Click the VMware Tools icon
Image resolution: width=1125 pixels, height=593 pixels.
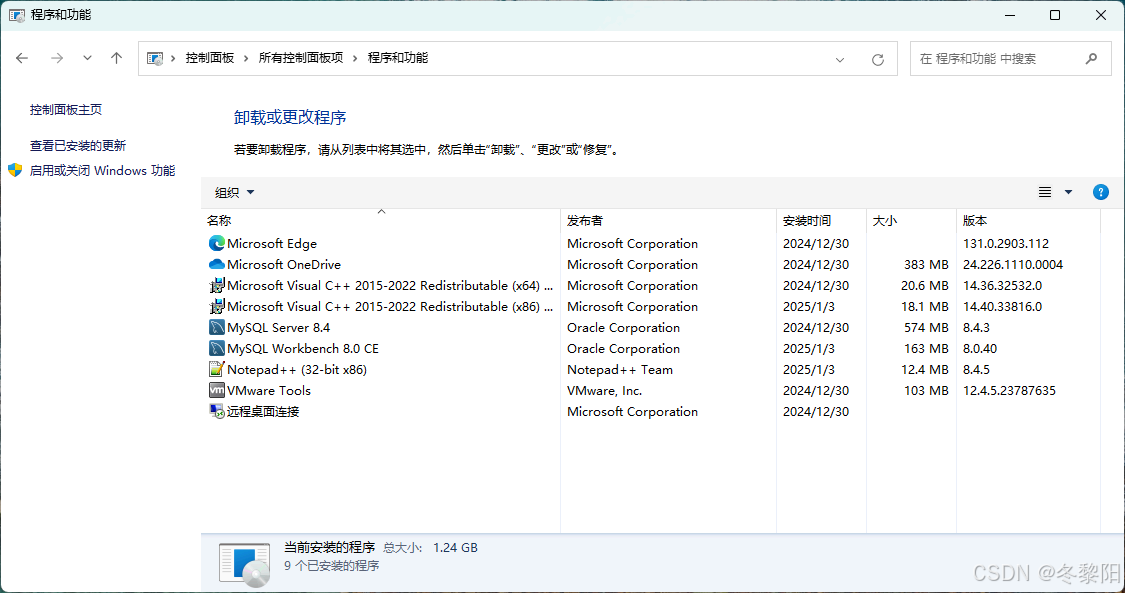[217, 390]
